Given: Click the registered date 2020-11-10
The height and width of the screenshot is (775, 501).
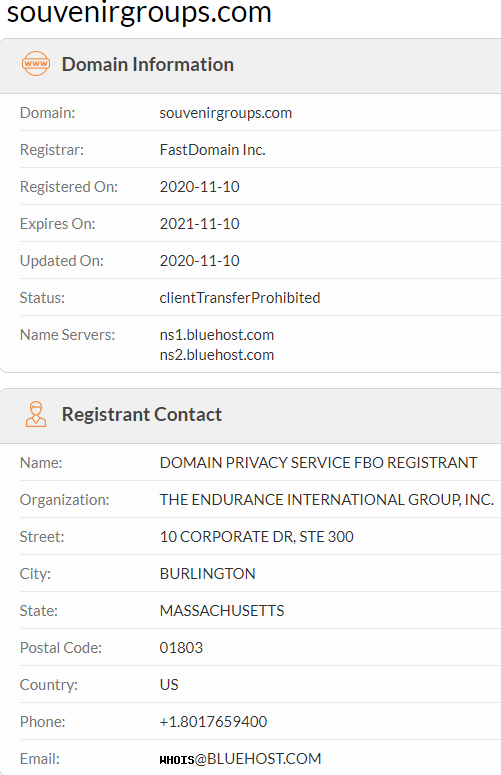Looking at the screenshot, I should 200,187.
